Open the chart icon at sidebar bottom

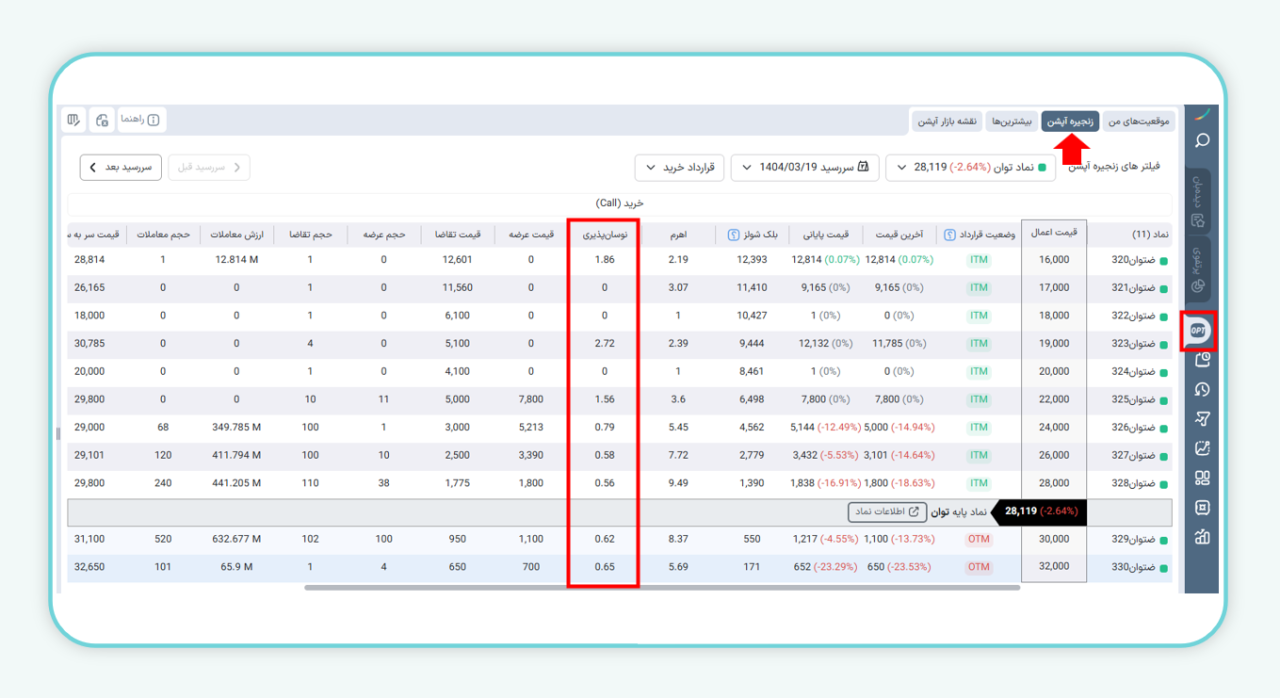click(x=1202, y=537)
